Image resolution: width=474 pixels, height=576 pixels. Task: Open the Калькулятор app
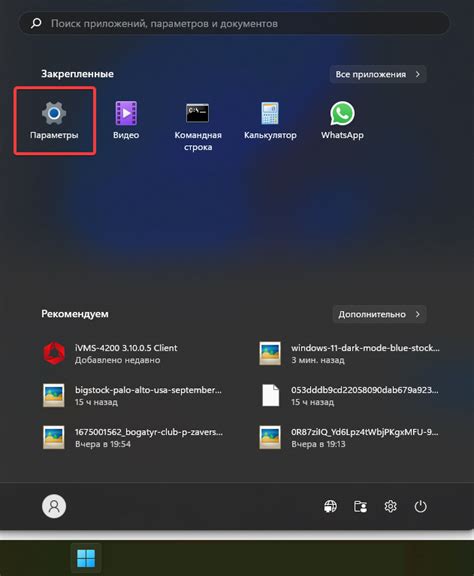point(270,121)
